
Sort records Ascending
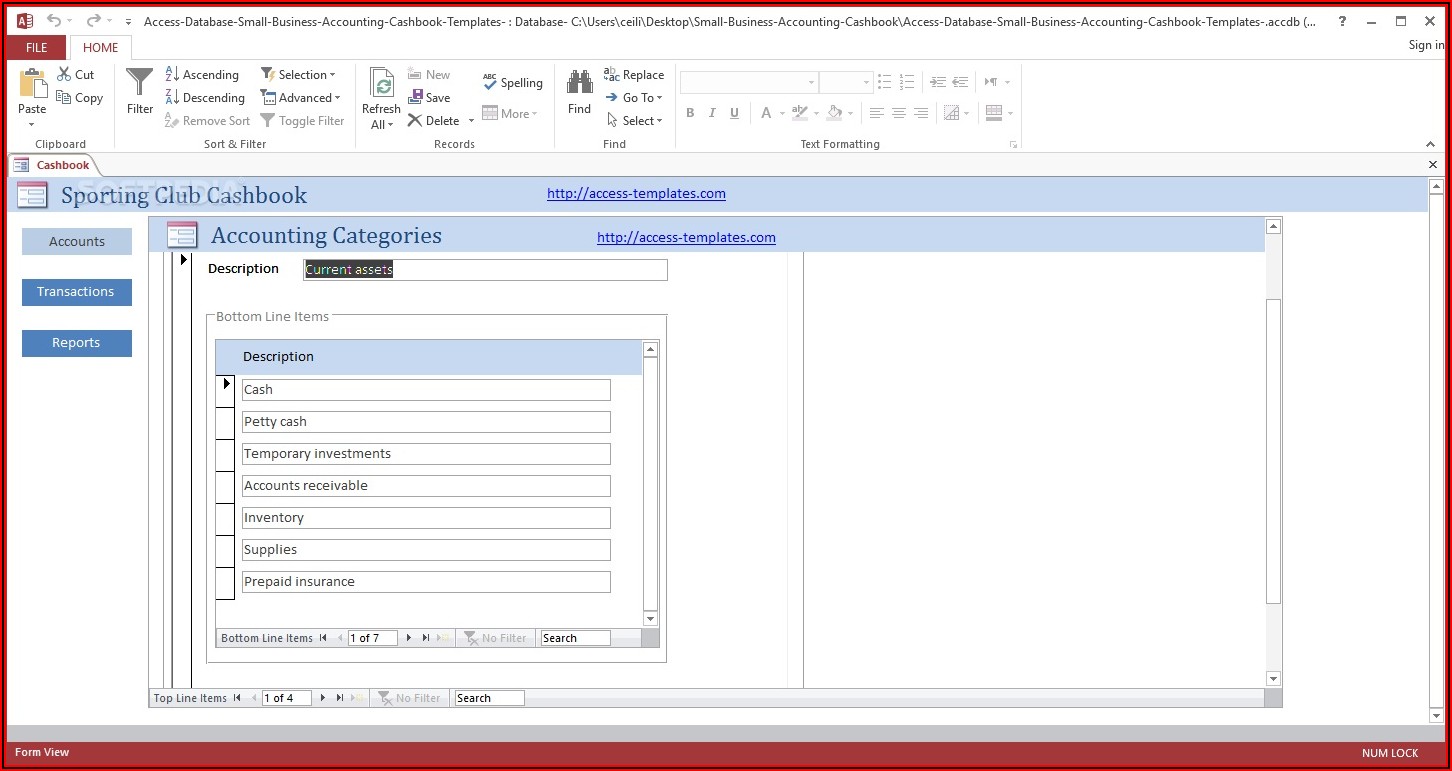point(201,75)
